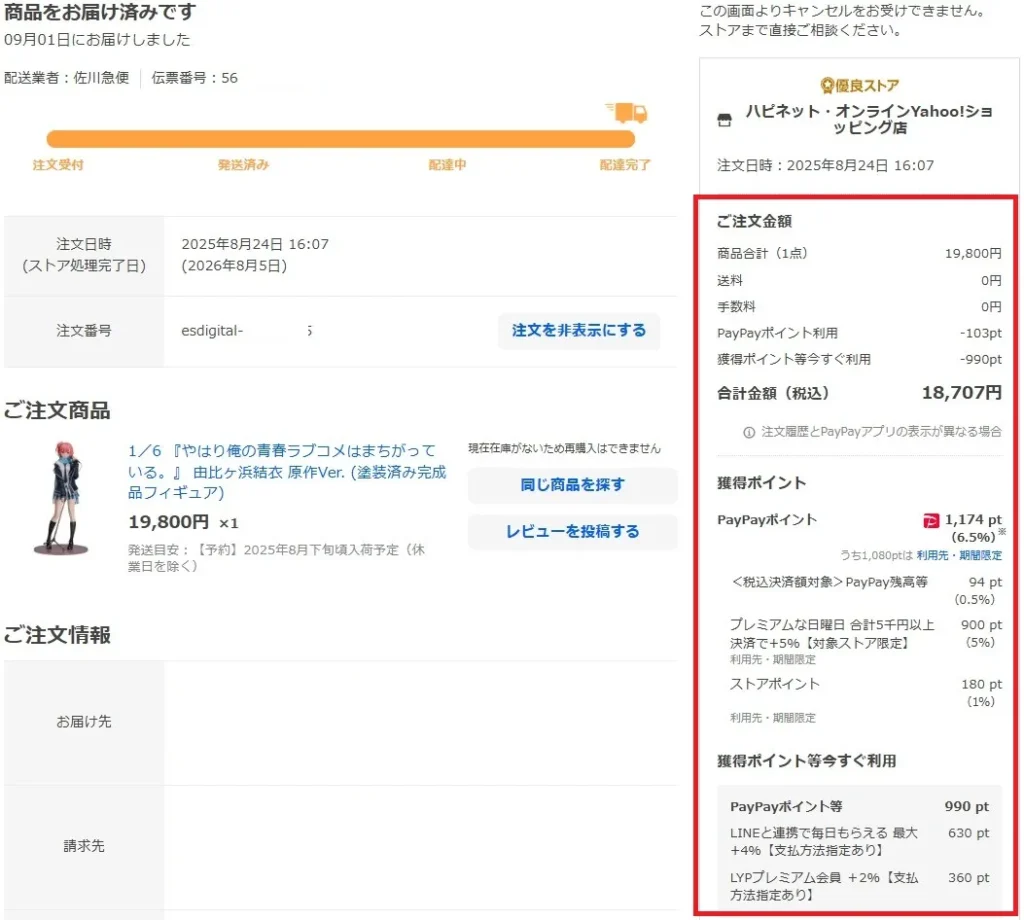This screenshot has width=1024, height=920.
Task: Click the 送料 0円 amount
Action: tap(991, 280)
